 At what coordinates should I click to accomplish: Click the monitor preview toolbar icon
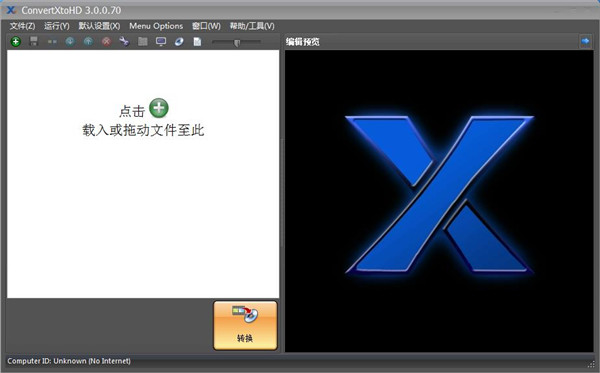pos(161,41)
